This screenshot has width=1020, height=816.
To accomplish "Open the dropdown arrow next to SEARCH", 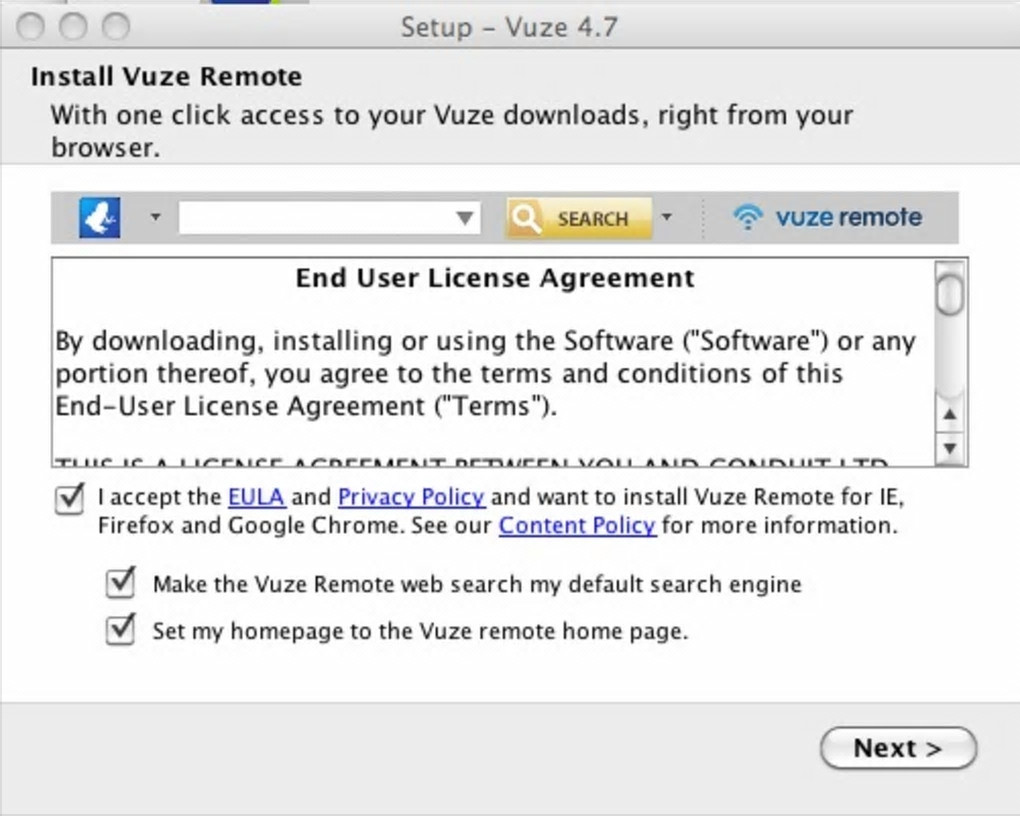I will coord(667,216).
